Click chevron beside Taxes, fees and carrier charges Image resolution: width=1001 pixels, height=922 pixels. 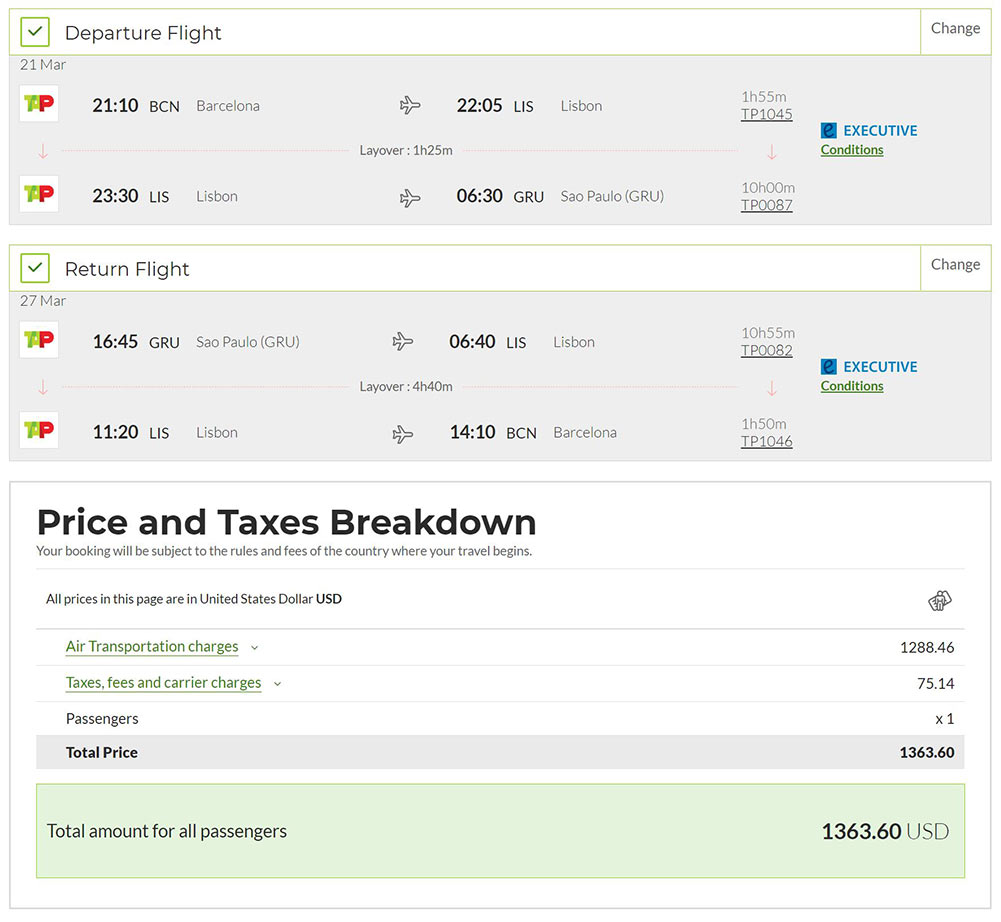click(x=277, y=684)
